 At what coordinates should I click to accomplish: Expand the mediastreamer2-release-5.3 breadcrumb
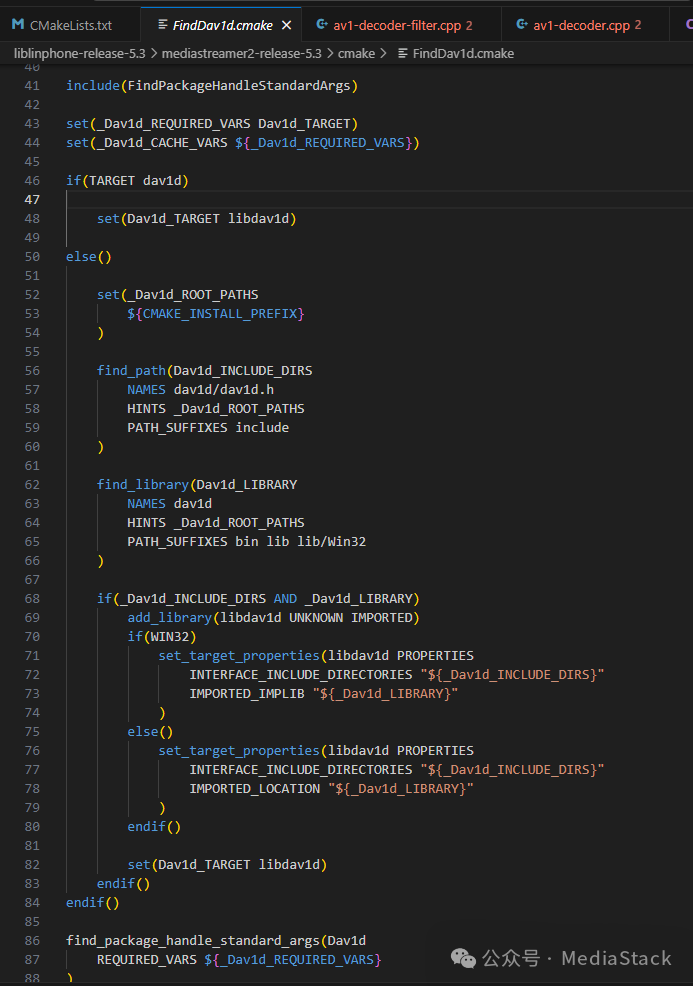234,52
